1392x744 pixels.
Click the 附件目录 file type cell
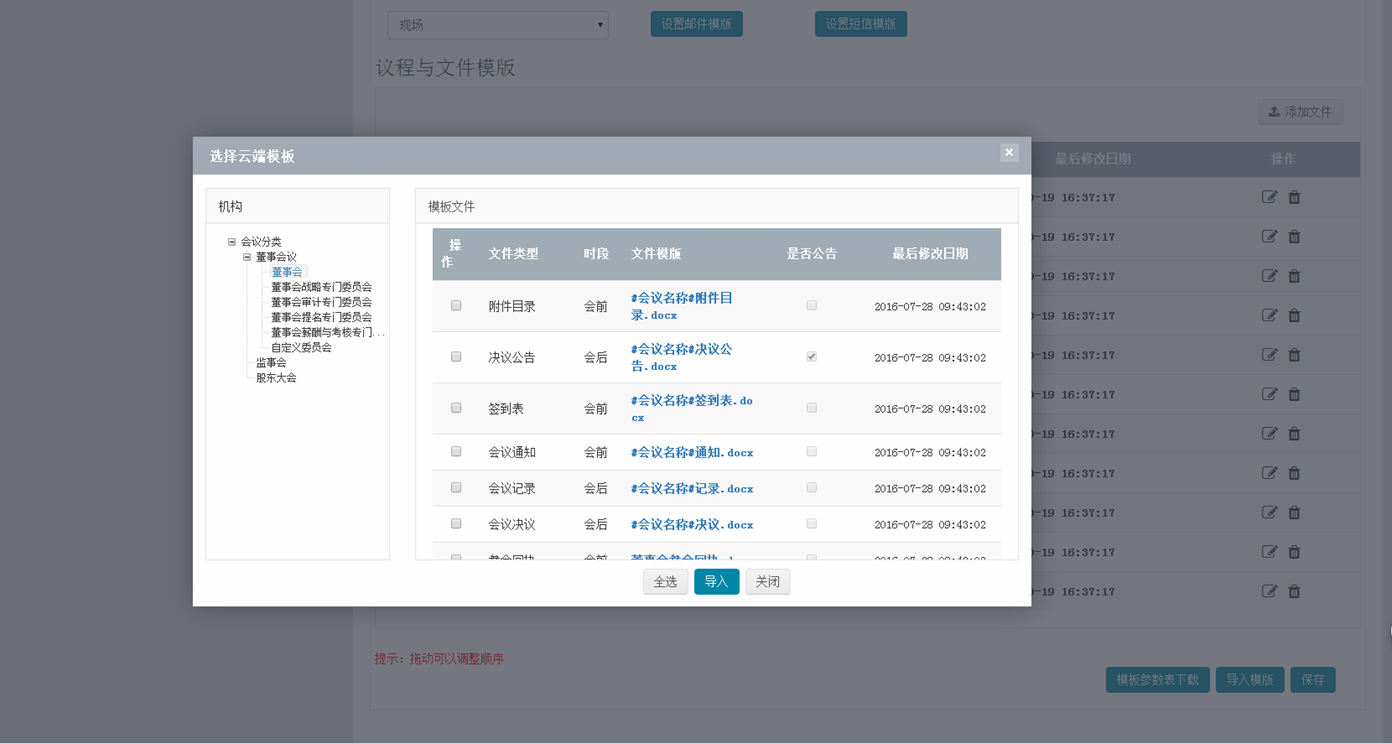tap(512, 307)
